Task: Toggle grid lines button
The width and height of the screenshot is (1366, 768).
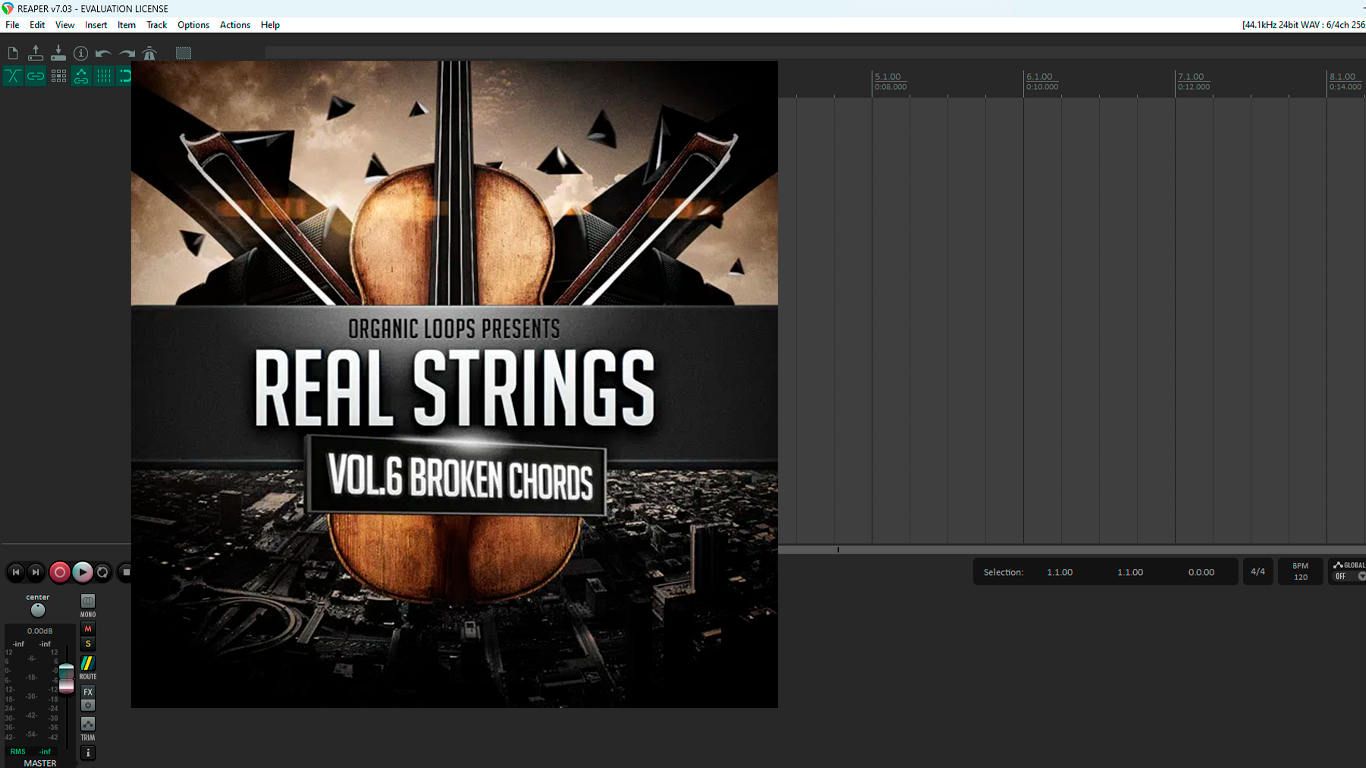Action: click(x=104, y=76)
